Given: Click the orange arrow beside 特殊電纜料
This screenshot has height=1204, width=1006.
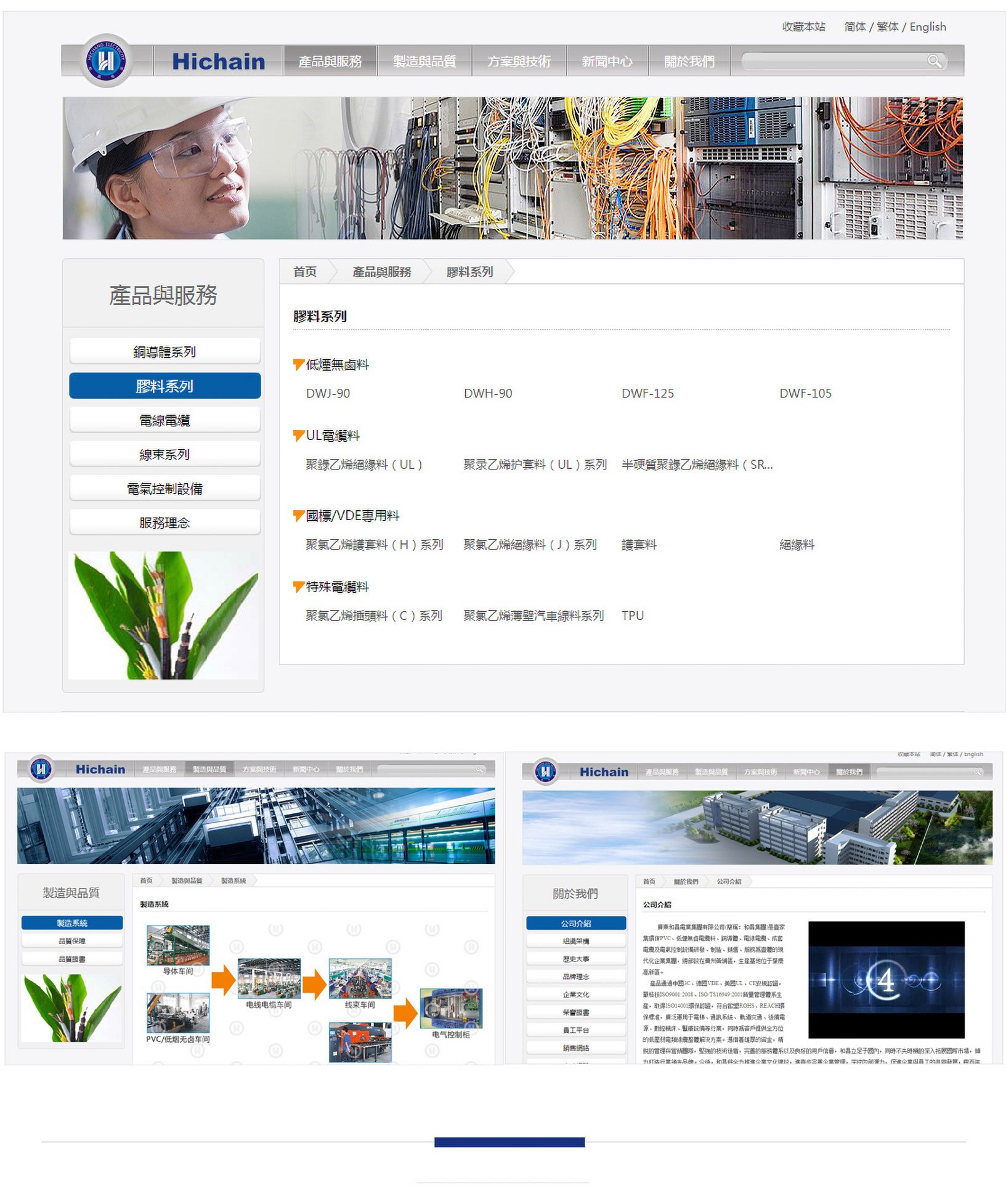Looking at the screenshot, I should point(299,587).
